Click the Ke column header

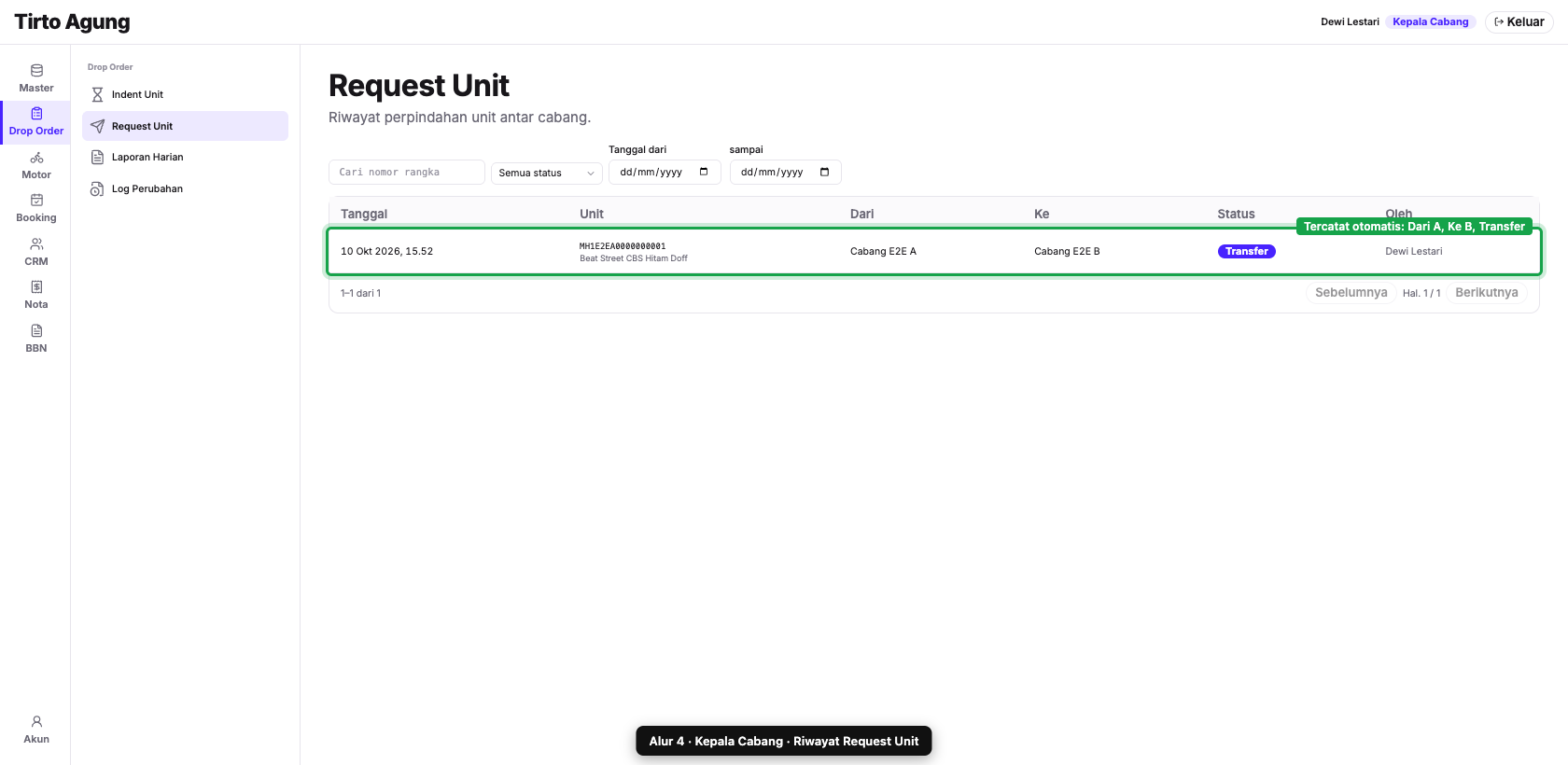(x=1042, y=214)
